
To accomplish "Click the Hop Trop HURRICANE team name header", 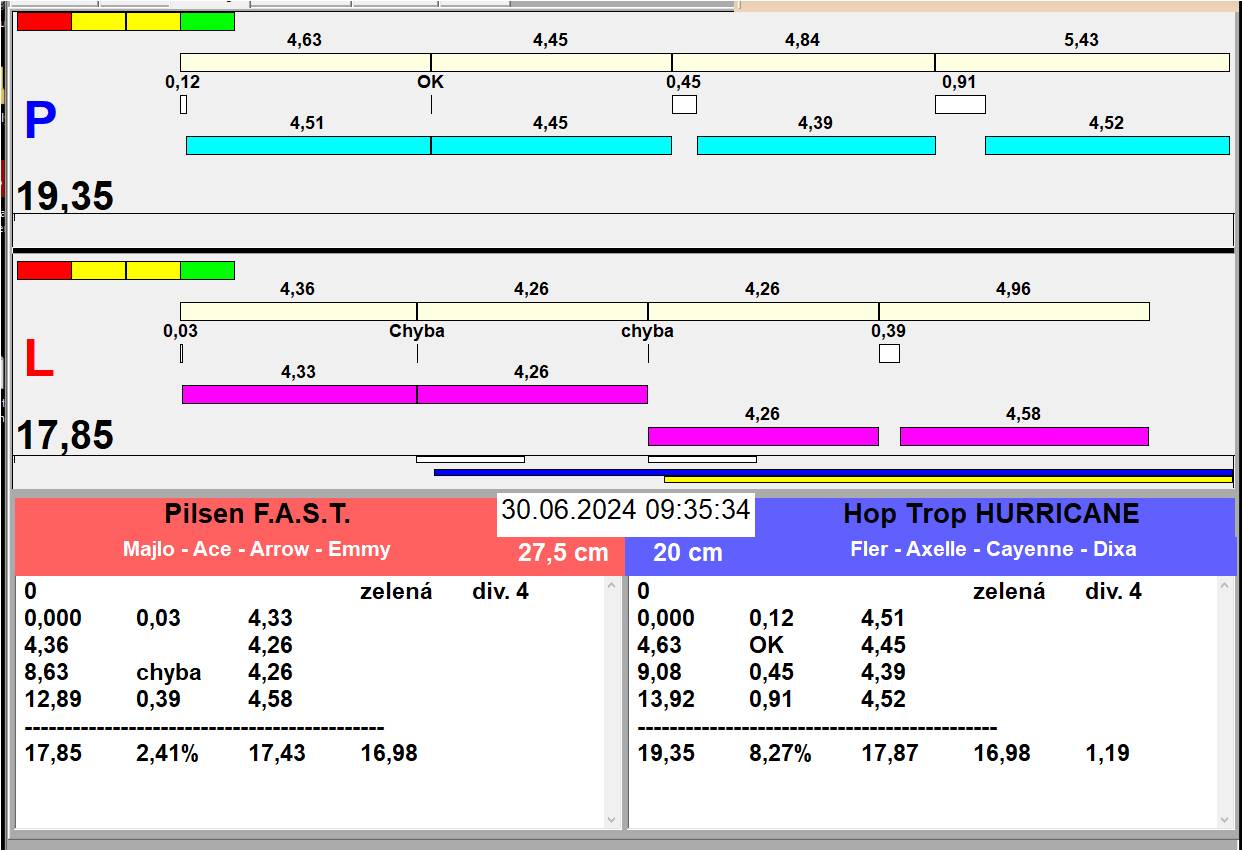I will tap(991, 514).
